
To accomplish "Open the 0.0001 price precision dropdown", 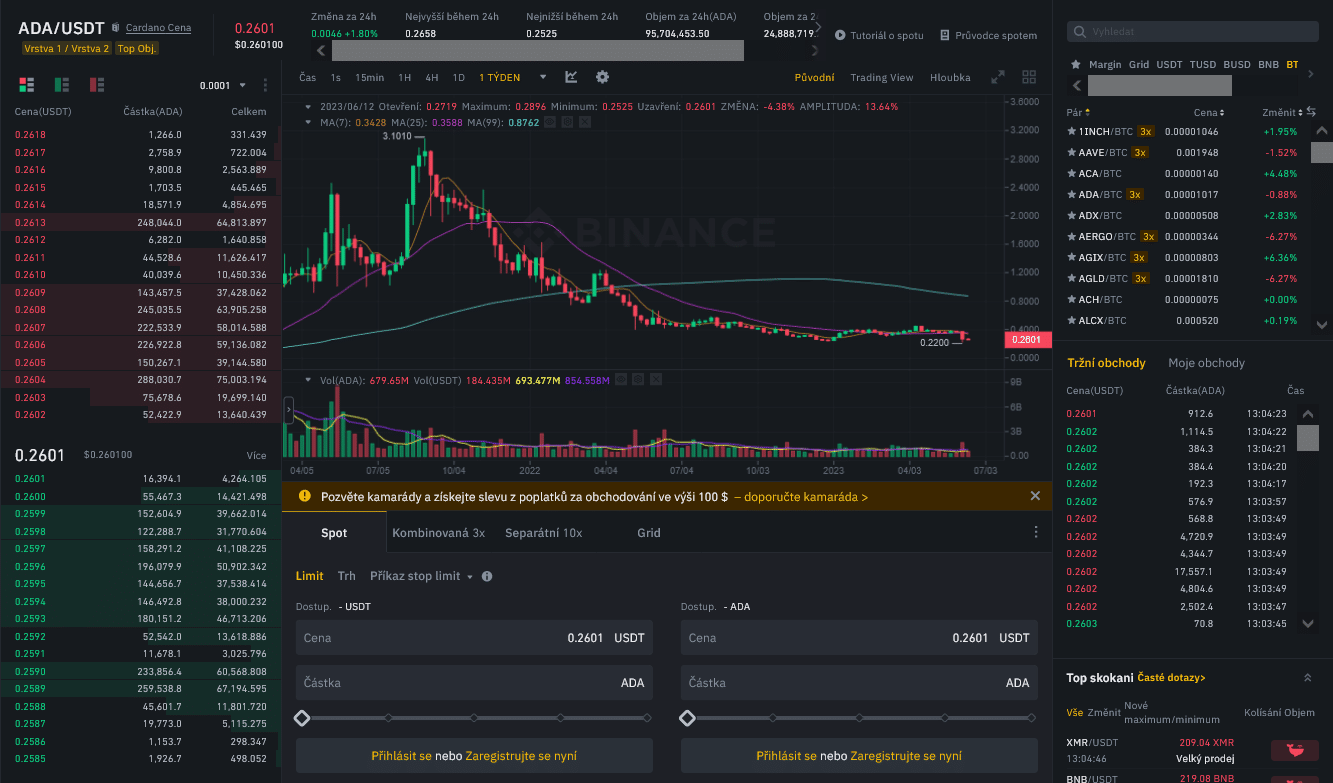I will point(222,86).
